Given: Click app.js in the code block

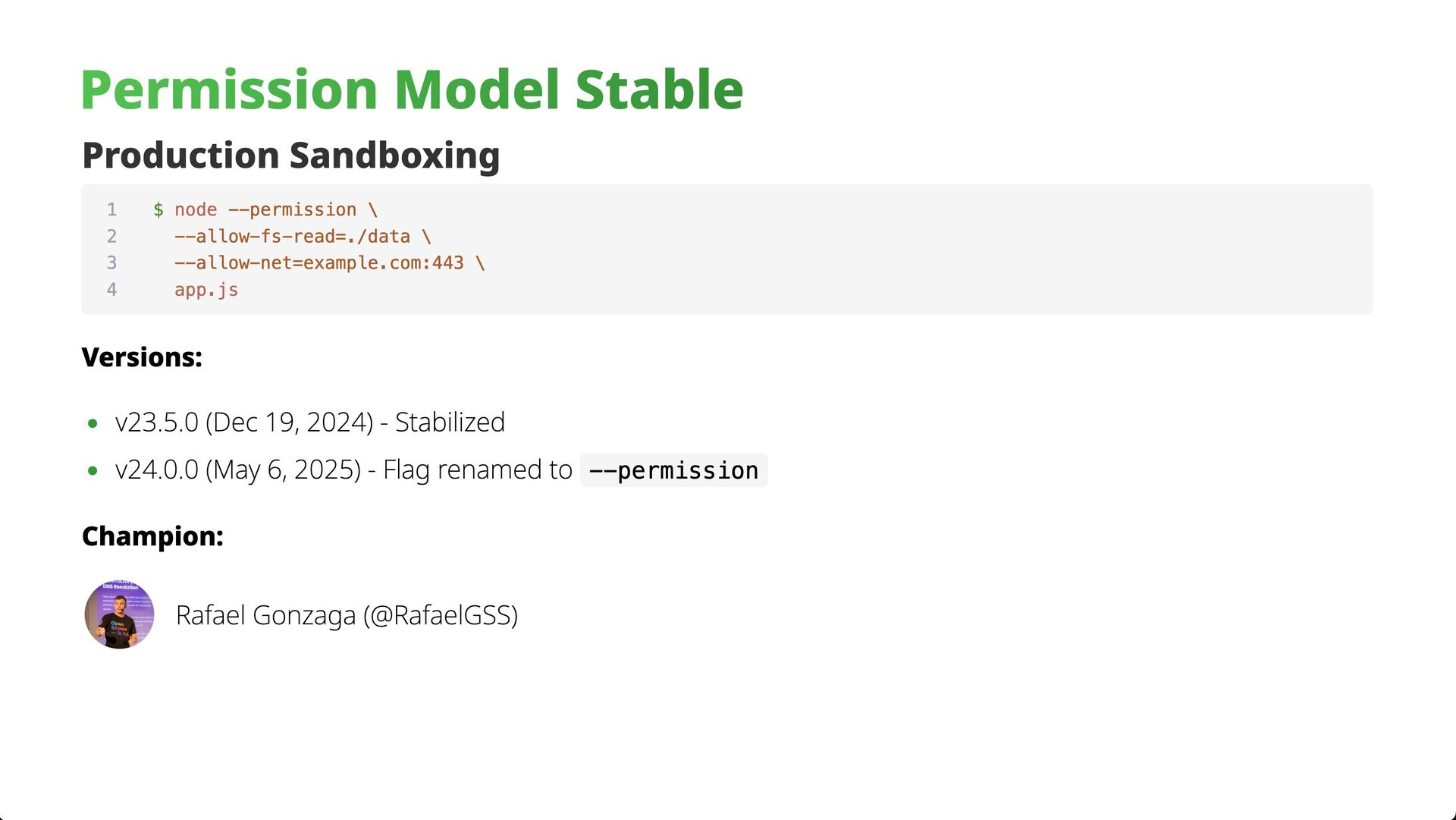Looking at the screenshot, I should click(206, 290).
